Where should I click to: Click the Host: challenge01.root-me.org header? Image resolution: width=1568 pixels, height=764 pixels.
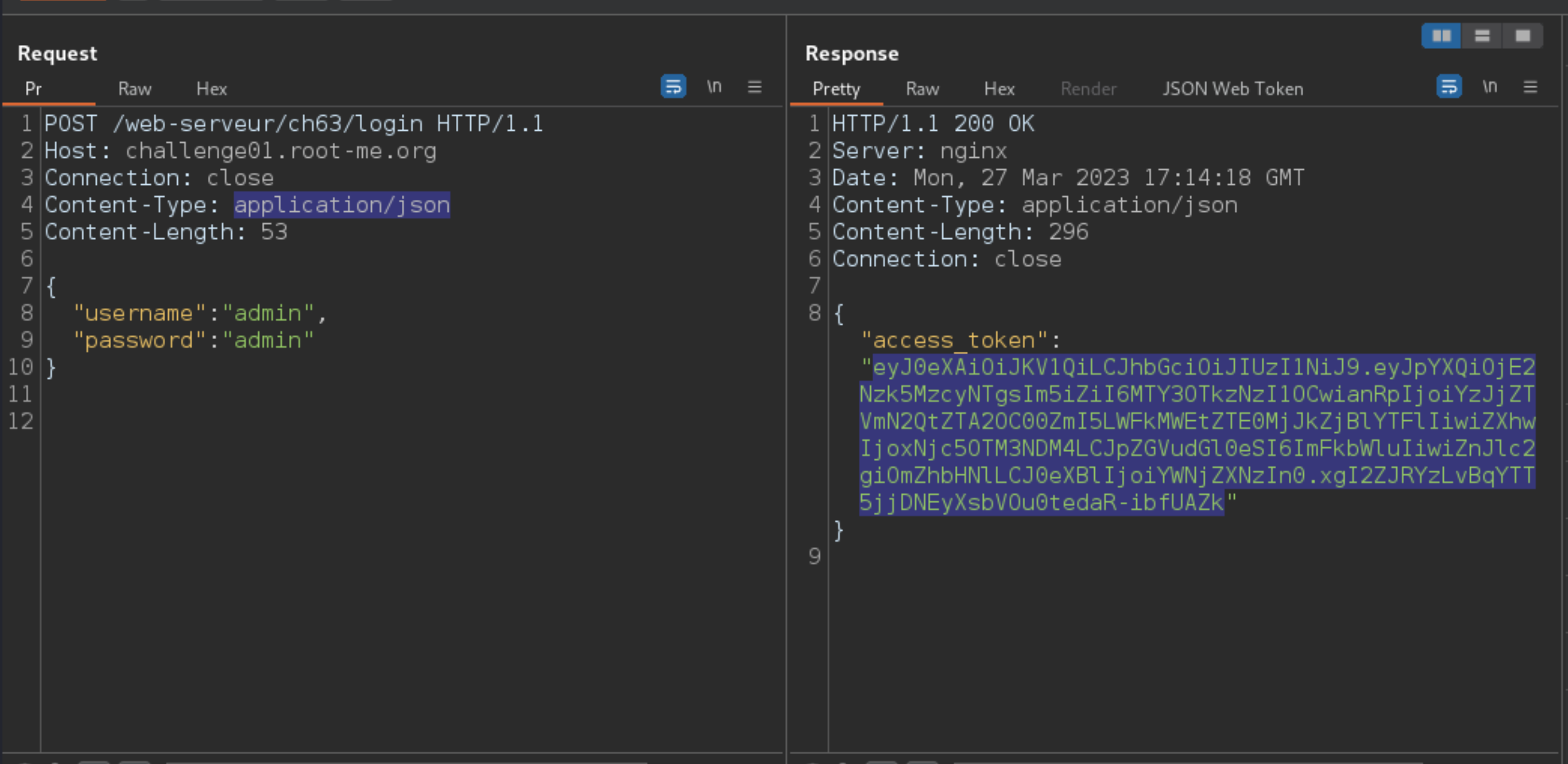(x=241, y=150)
